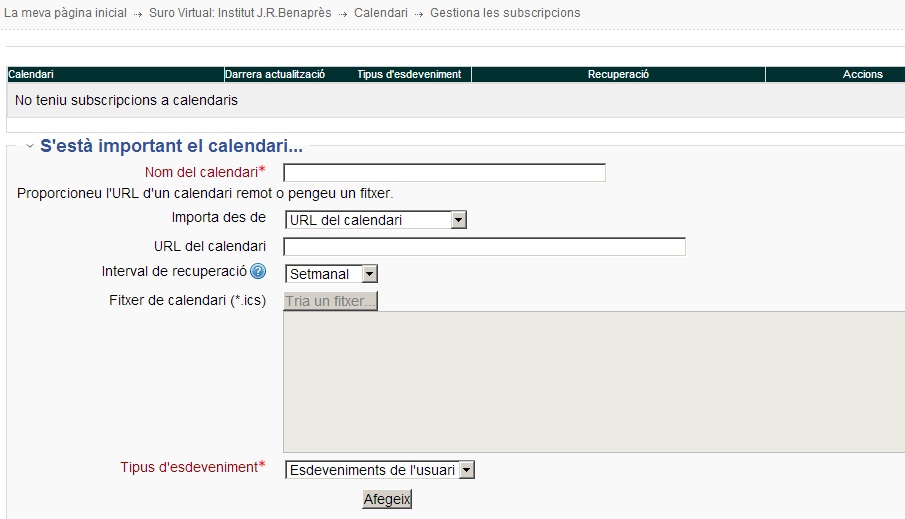Image resolution: width=905 pixels, height=519 pixels.
Task: Collapse the S'està important el calendari section
Action: (30, 146)
